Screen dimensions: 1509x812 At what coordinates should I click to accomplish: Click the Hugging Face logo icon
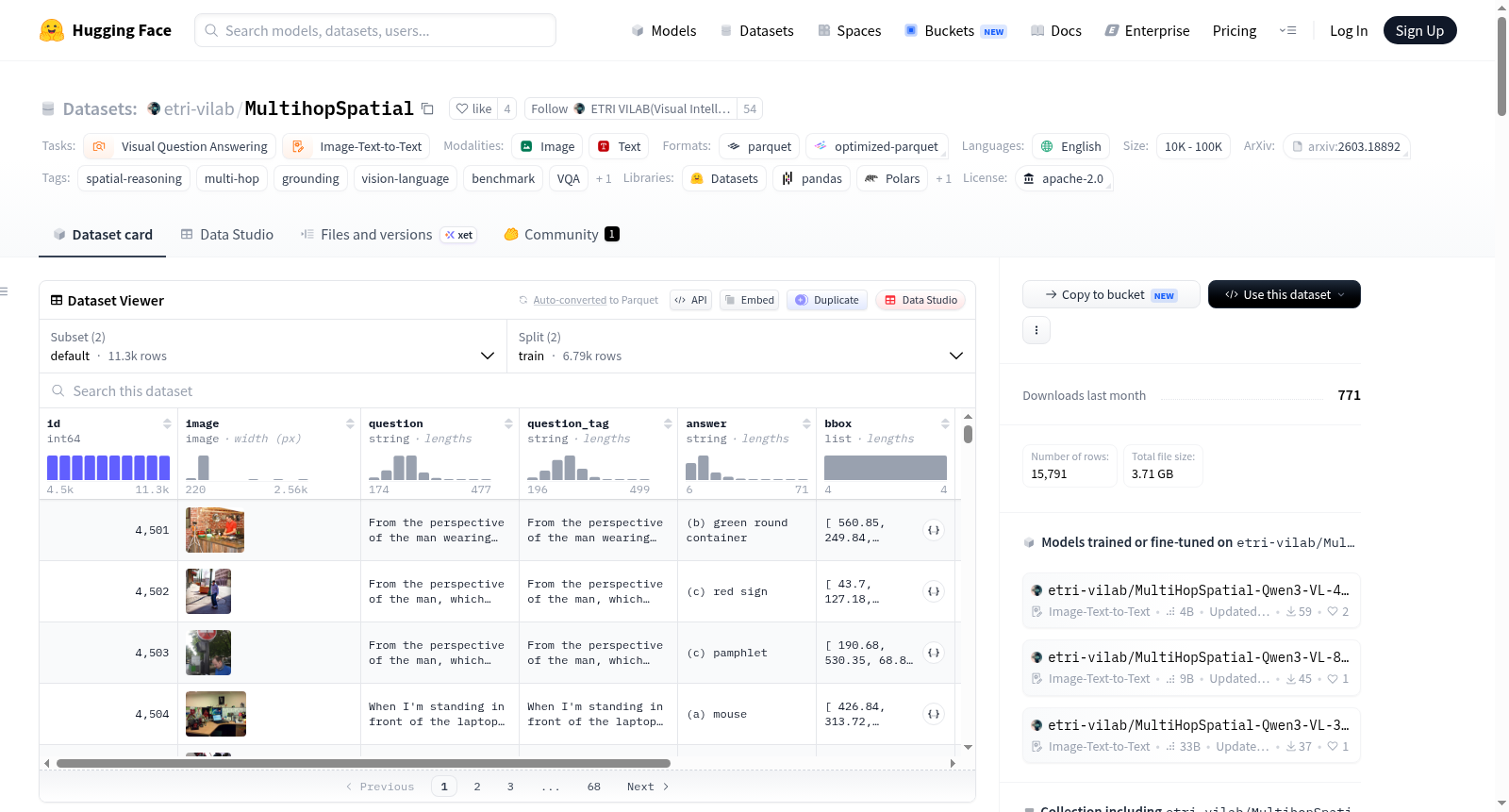52,30
